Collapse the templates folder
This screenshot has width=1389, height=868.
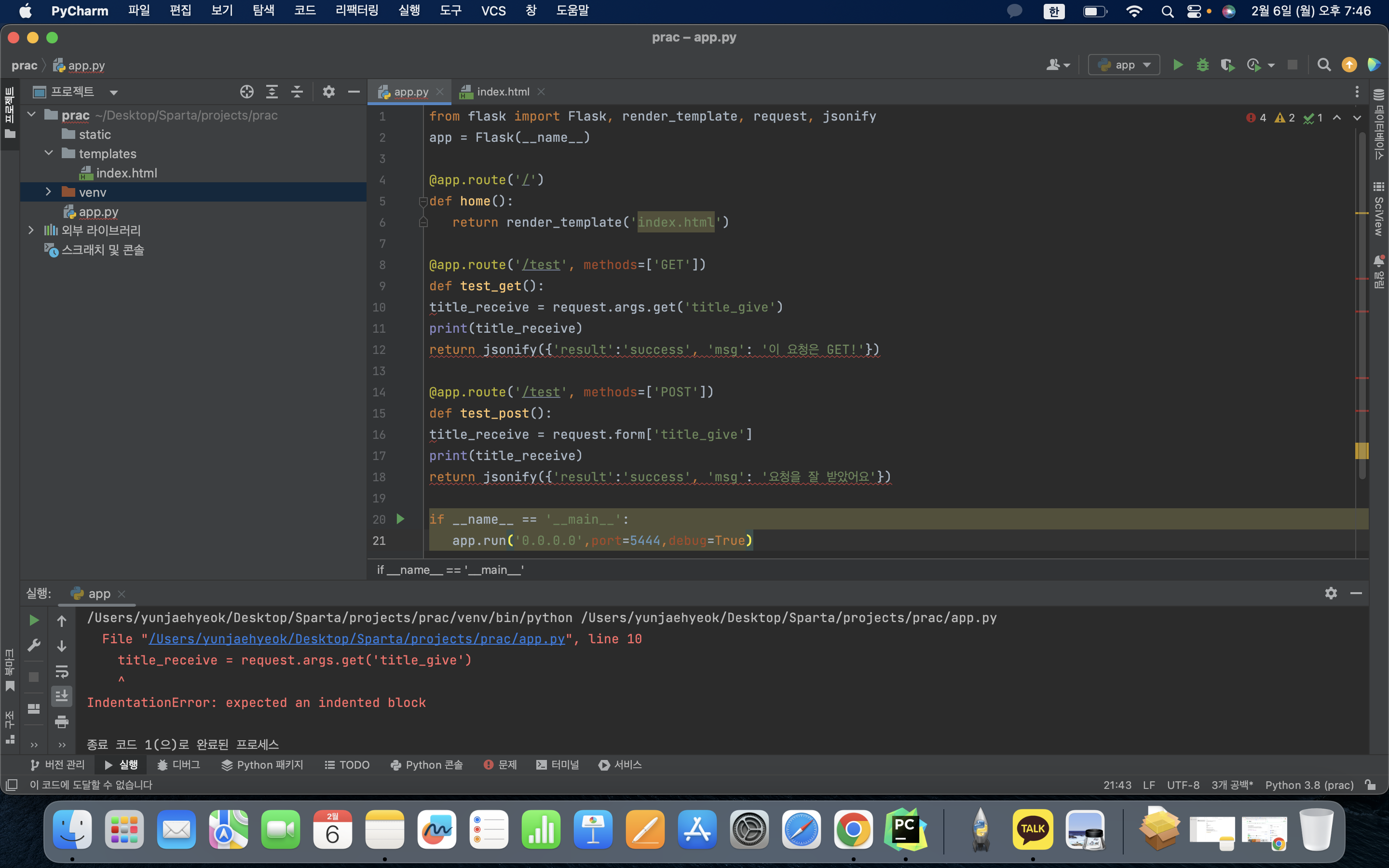click(49, 153)
